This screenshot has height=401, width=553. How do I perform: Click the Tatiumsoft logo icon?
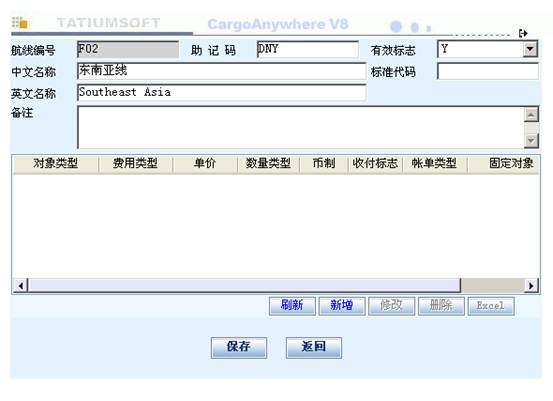20,23
